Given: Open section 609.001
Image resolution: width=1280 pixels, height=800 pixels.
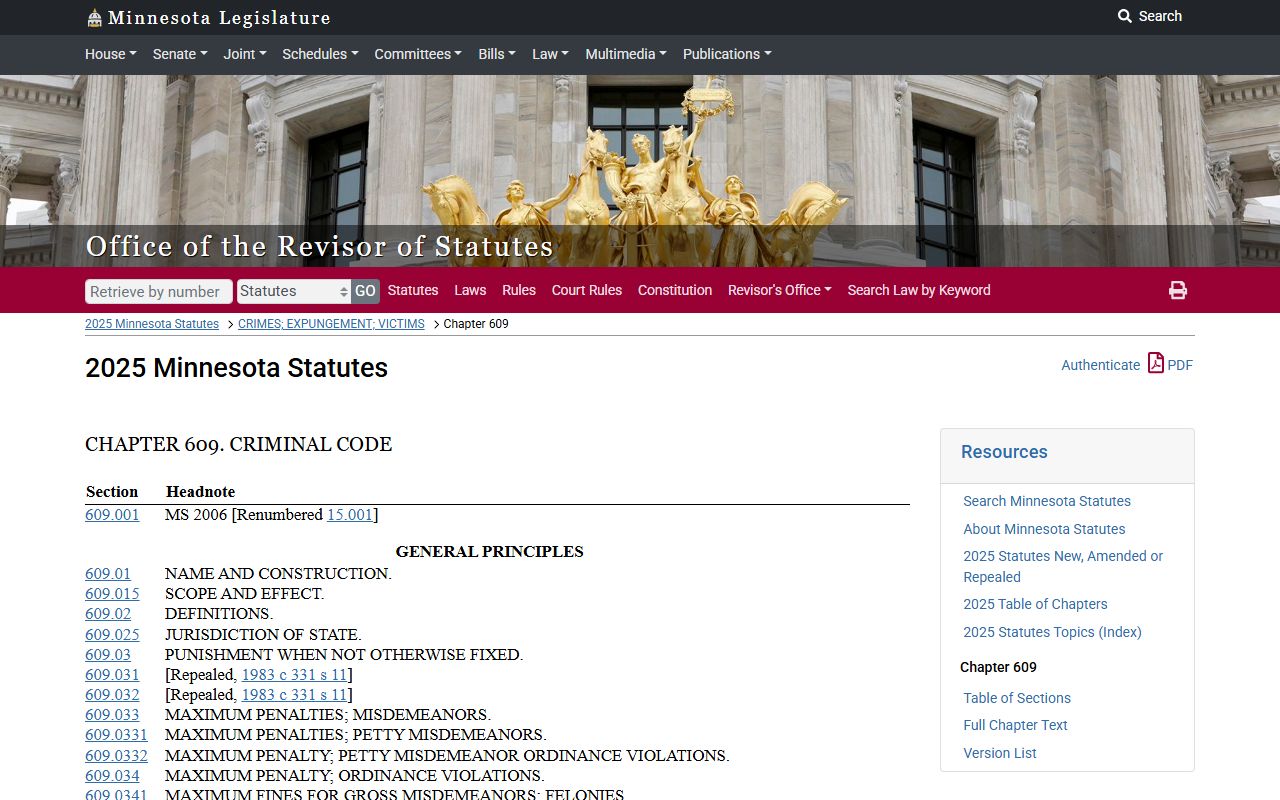Looking at the screenshot, I should 112,515.
